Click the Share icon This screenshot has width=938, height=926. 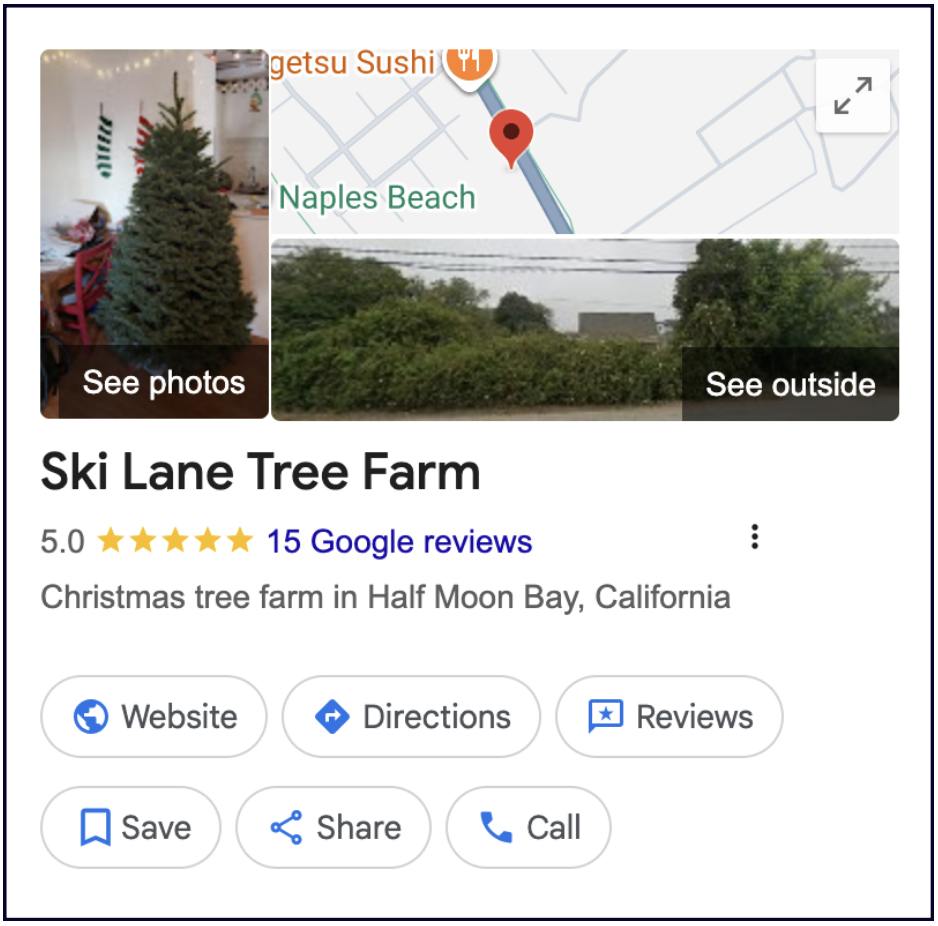click(287, 828)
